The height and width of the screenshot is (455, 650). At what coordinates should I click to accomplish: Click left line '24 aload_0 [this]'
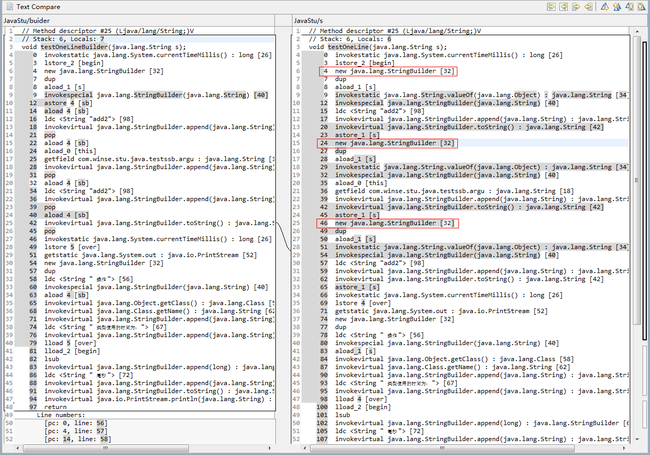click(x=63, y=151)
